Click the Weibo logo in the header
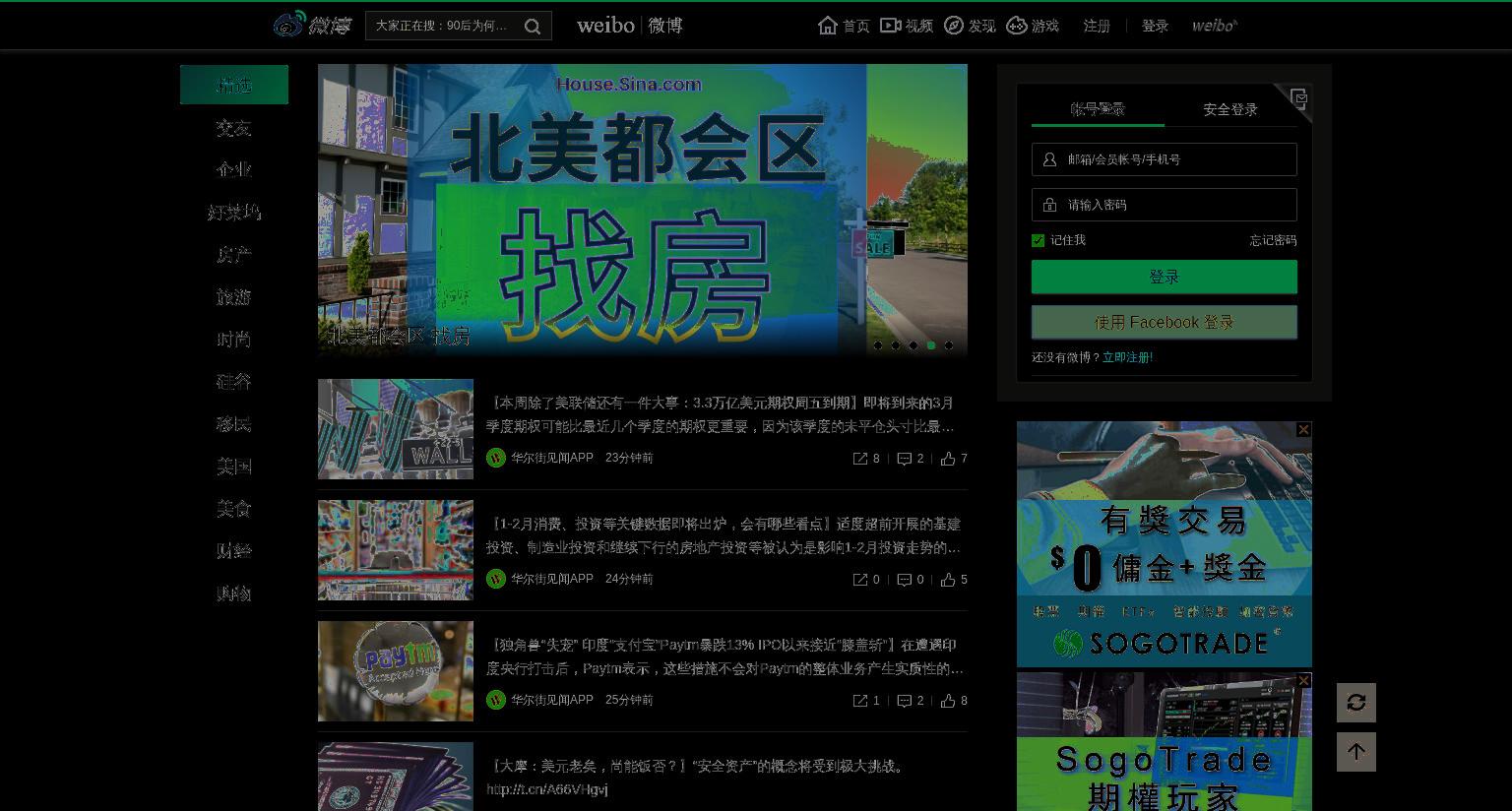Image resolution: width=1512 pixels, height=811 pixels. click(x=311, y=25)
